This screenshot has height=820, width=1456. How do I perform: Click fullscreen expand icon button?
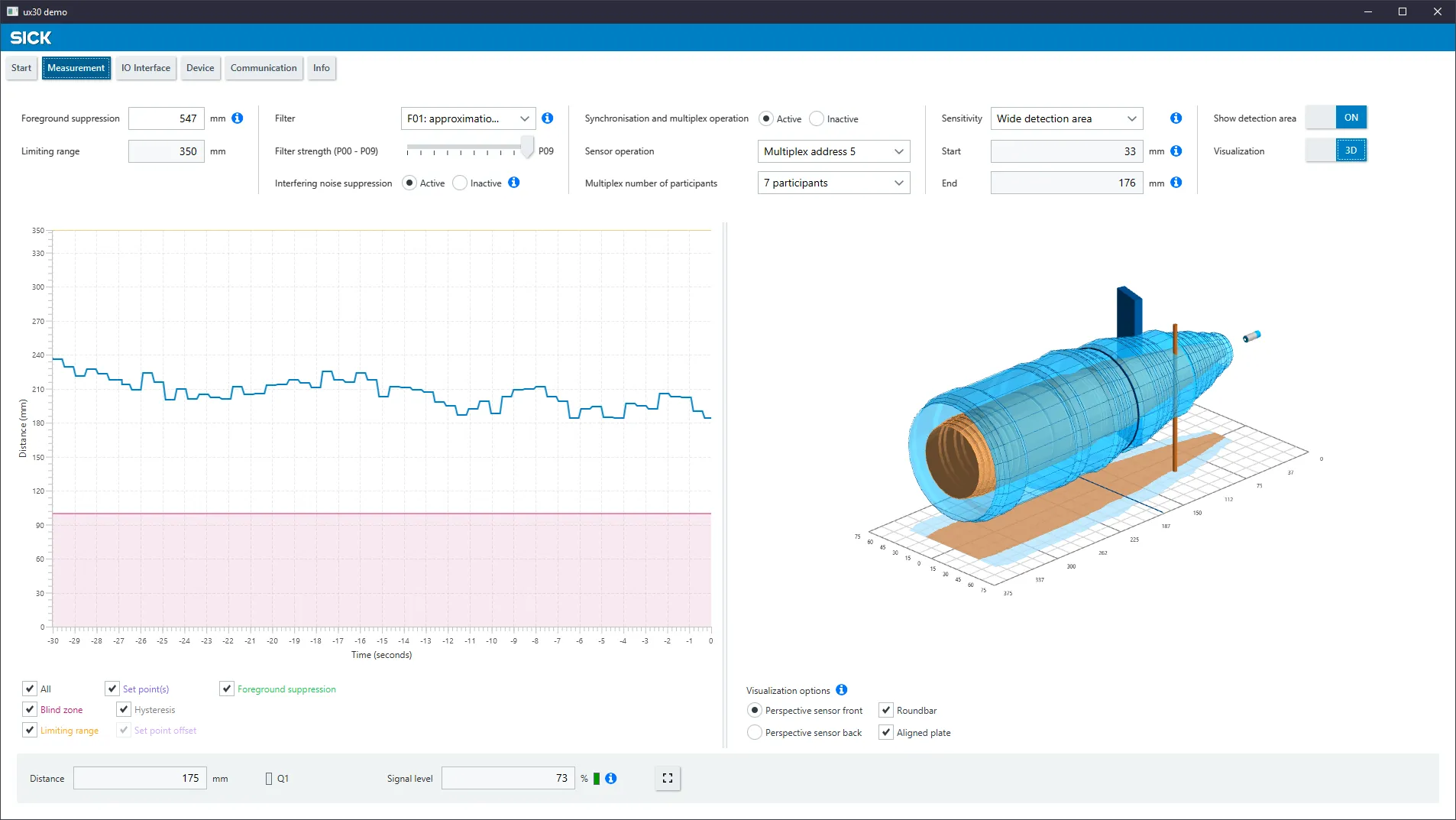point(668,778)
